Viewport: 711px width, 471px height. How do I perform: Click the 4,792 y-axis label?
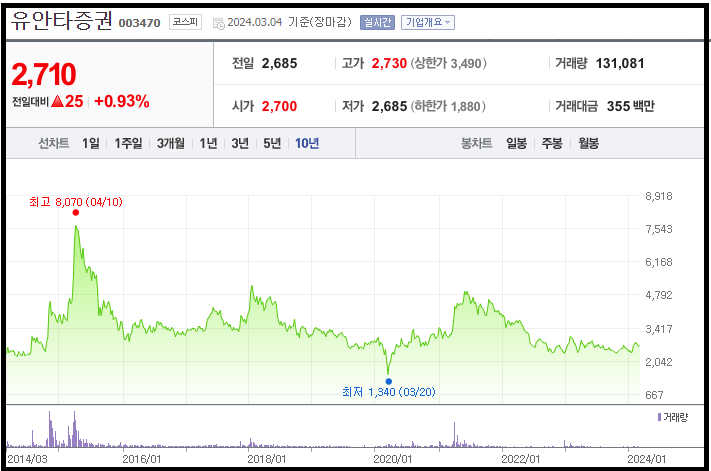[659, 295]
